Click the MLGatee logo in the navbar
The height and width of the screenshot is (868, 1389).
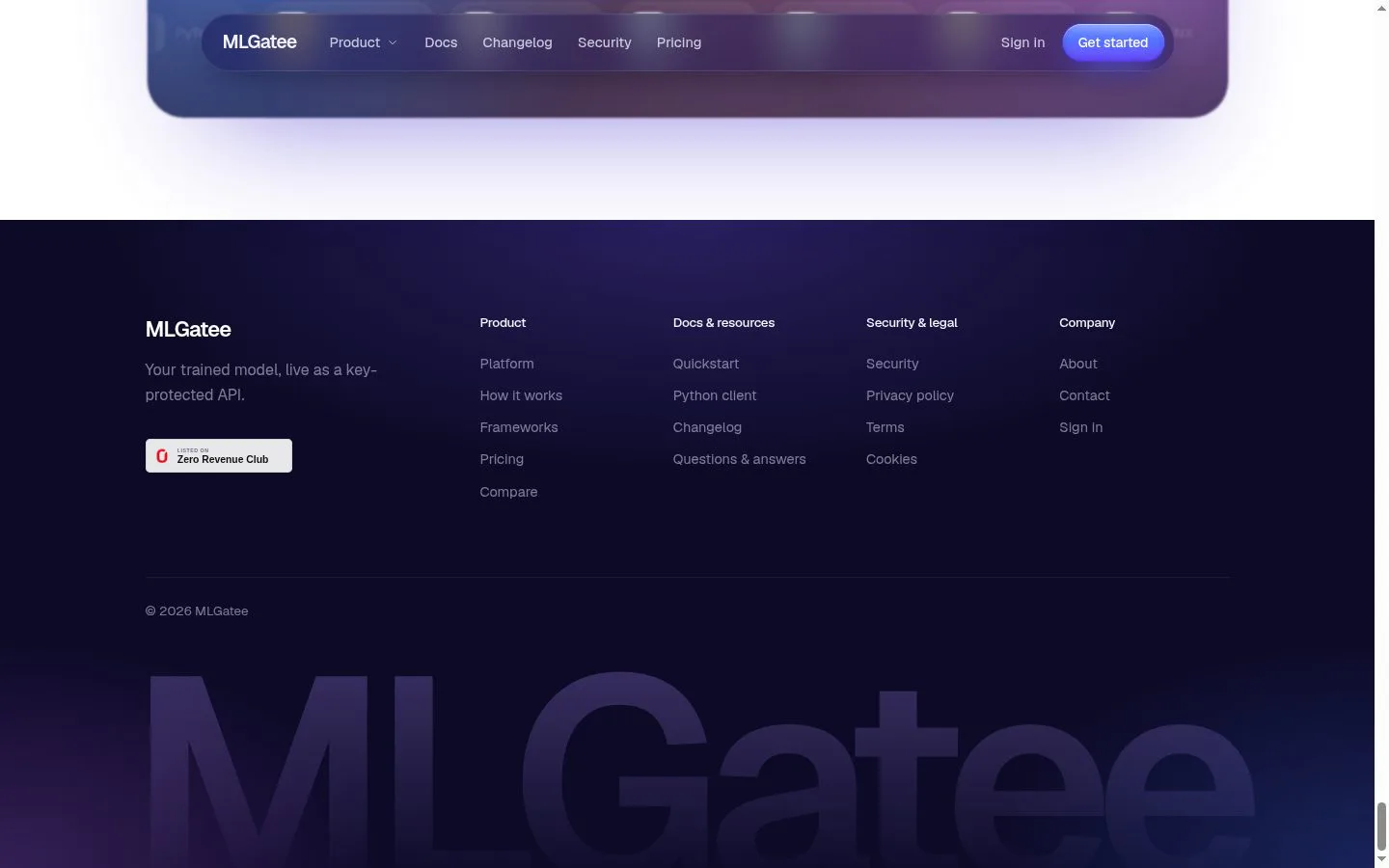pyautogui.click(x=259, y=42)
